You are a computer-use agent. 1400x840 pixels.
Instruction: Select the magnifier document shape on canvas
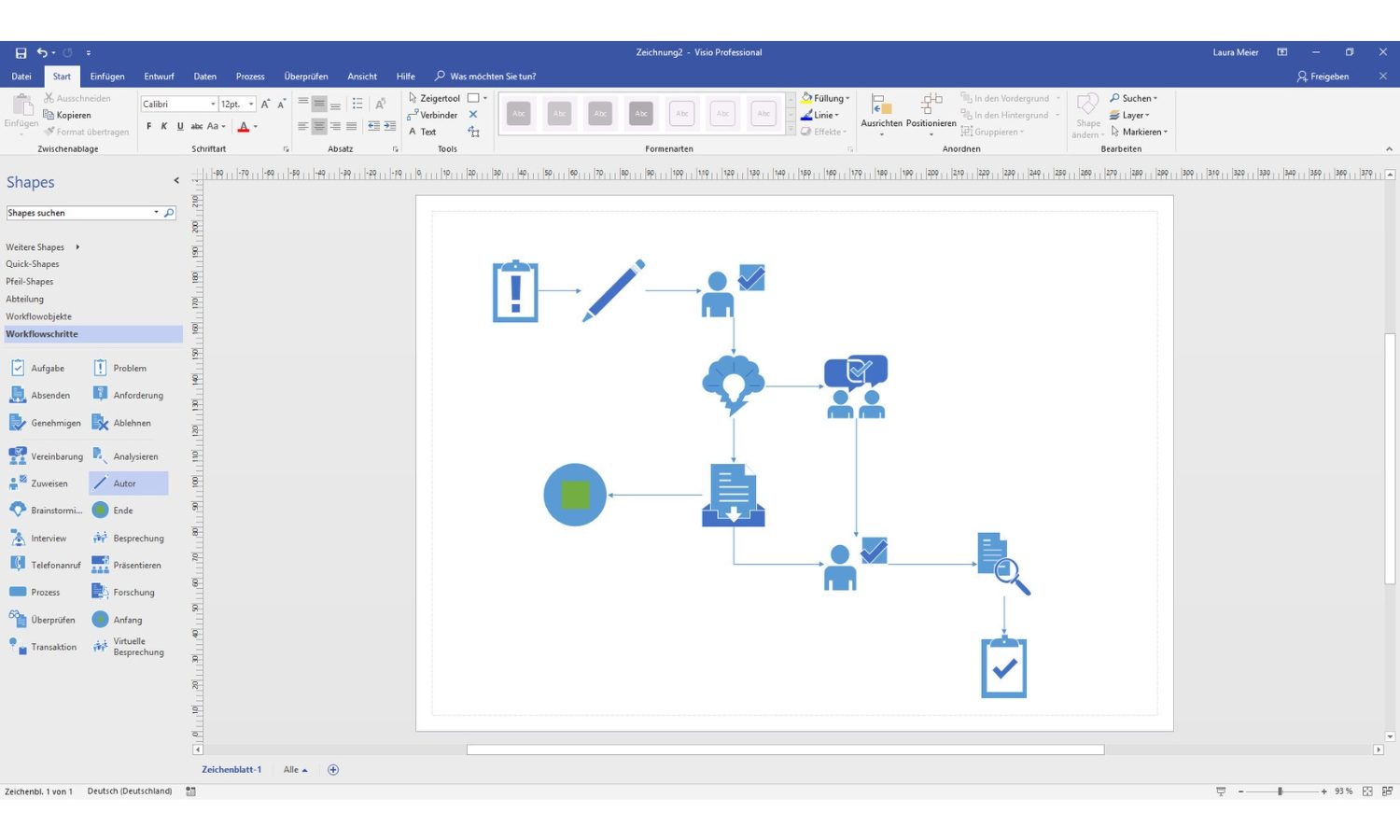(1004, 564)
